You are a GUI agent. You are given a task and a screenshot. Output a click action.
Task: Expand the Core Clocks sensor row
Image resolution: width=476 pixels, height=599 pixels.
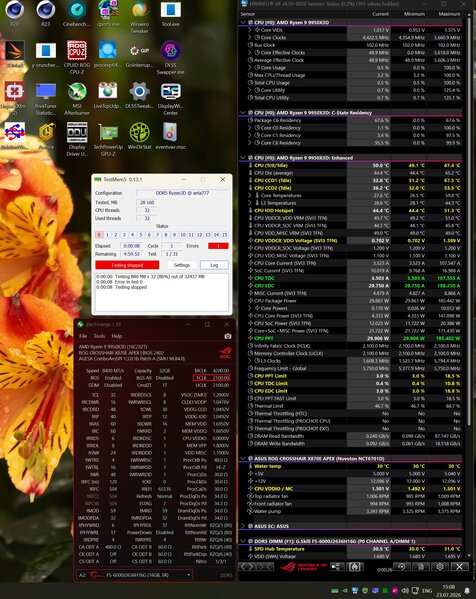(250, 37)
